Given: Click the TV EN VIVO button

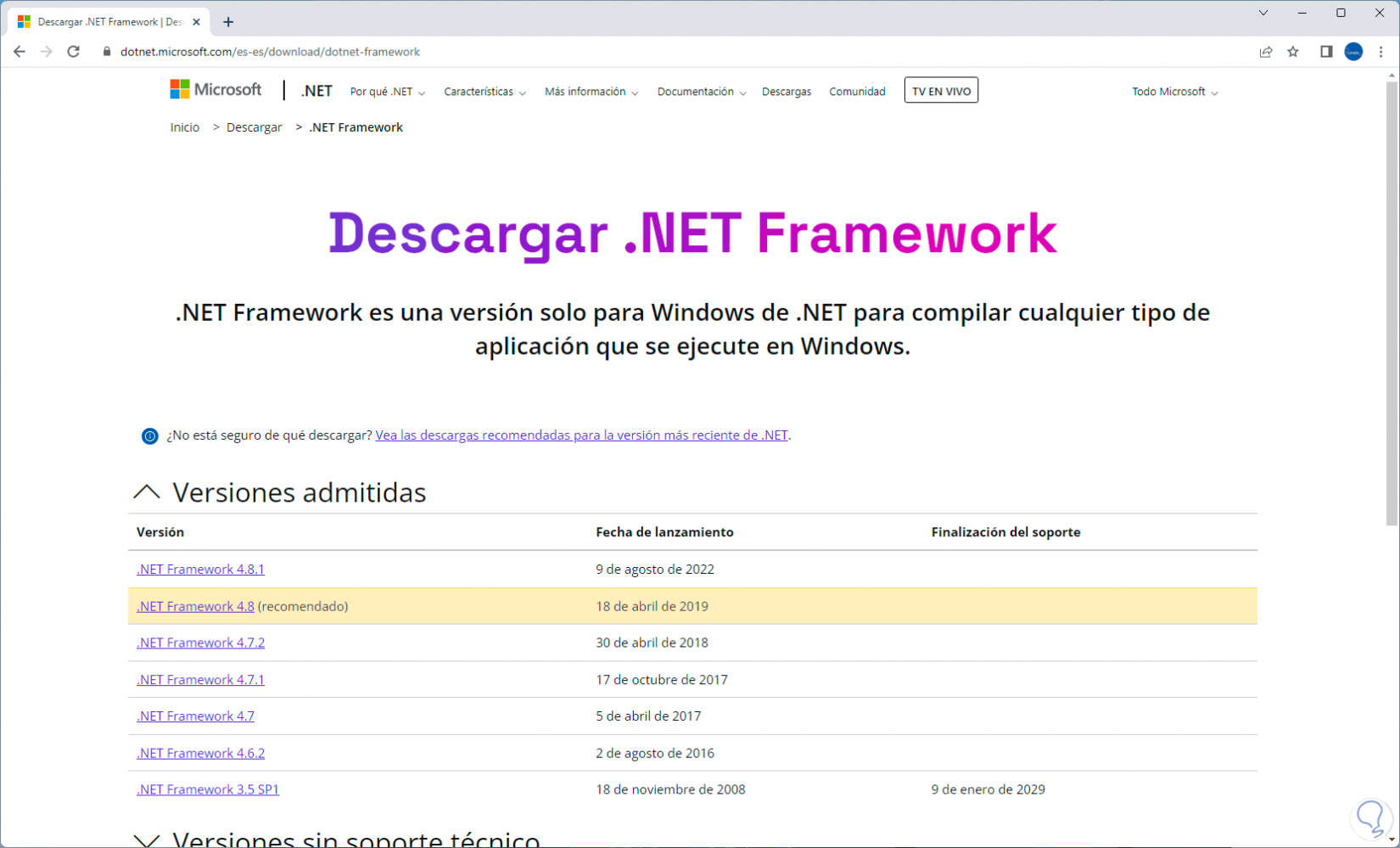Looking at the screenshot, I should point(941,91).
